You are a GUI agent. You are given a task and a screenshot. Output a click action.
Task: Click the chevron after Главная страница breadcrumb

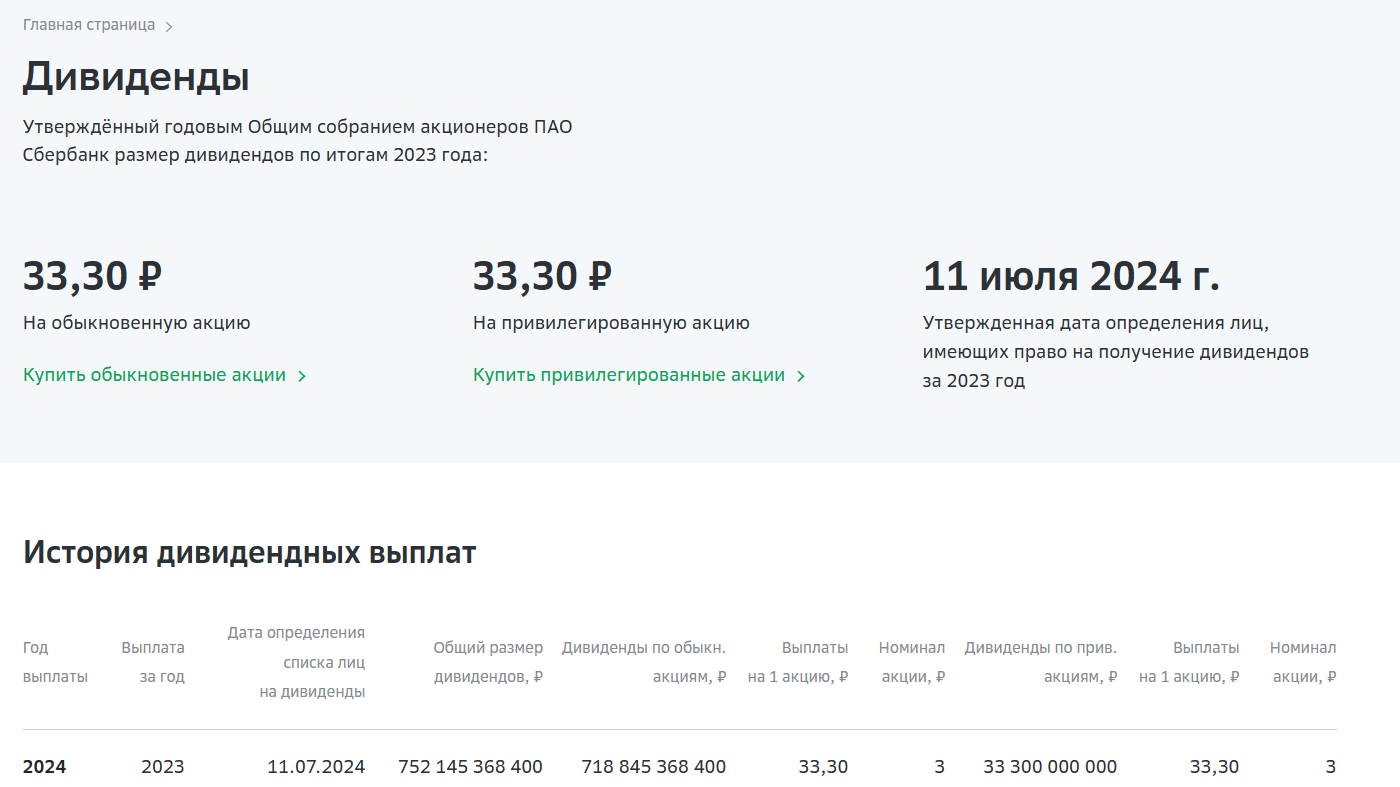click(169, 27)
